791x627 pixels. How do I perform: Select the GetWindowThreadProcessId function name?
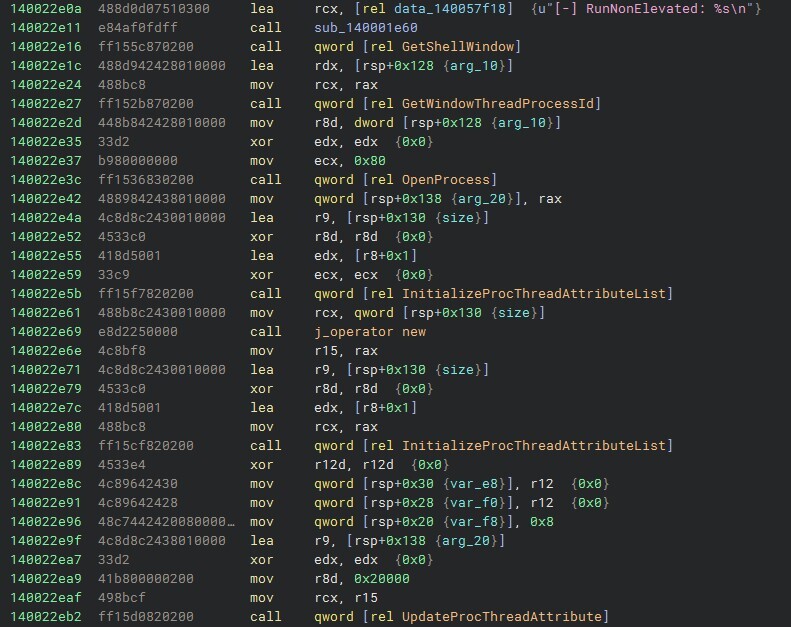[x=498, y=104]
